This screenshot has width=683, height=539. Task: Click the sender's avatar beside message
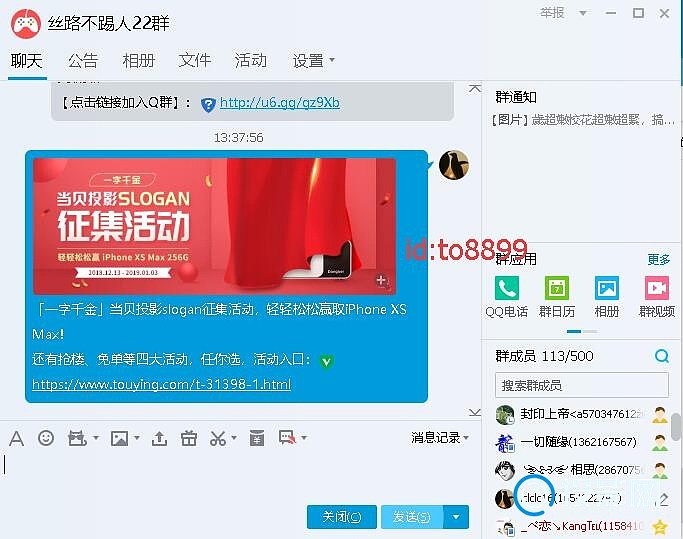pyautogui.click(x=454, y=165)
